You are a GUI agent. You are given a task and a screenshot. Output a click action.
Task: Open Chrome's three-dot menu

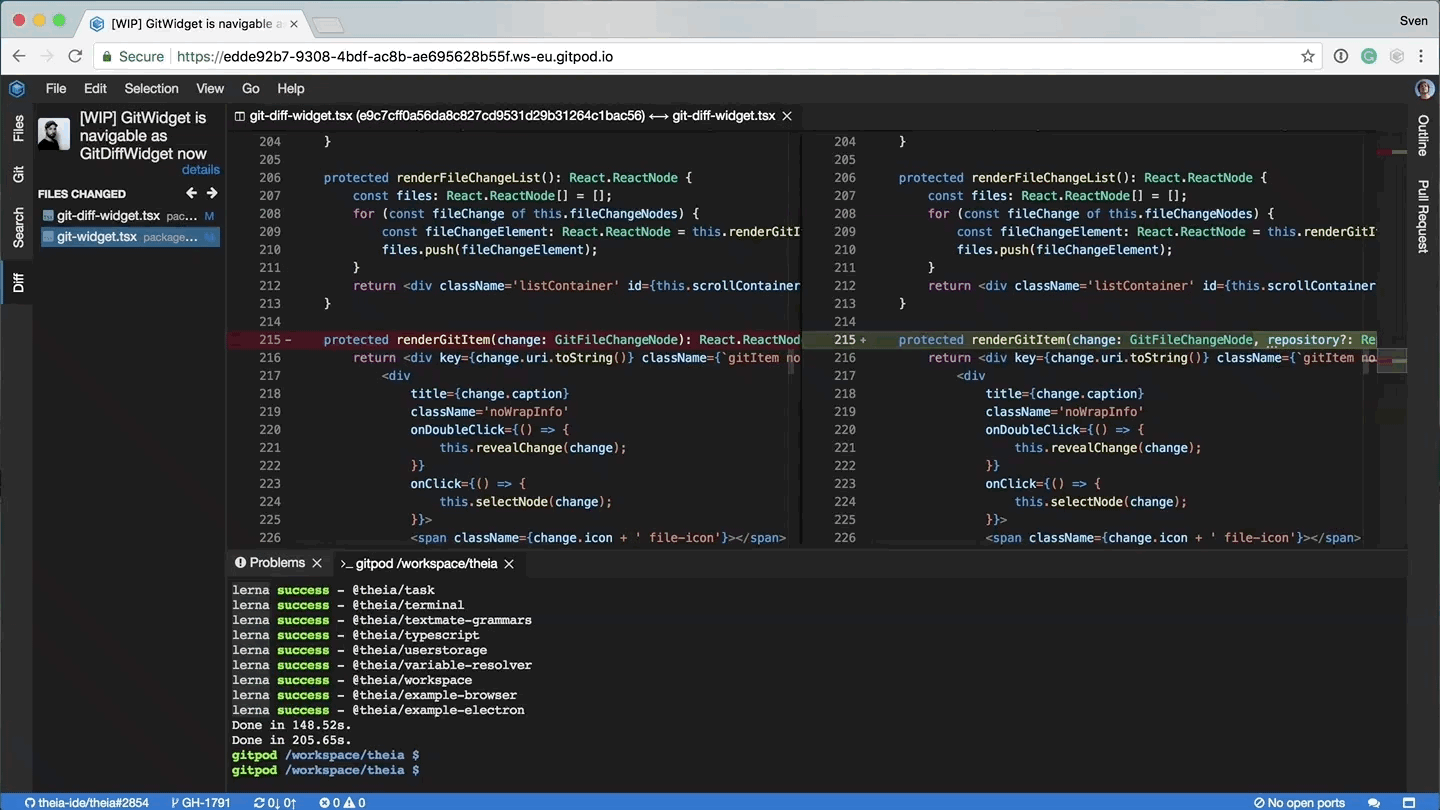click(1421, 57)
